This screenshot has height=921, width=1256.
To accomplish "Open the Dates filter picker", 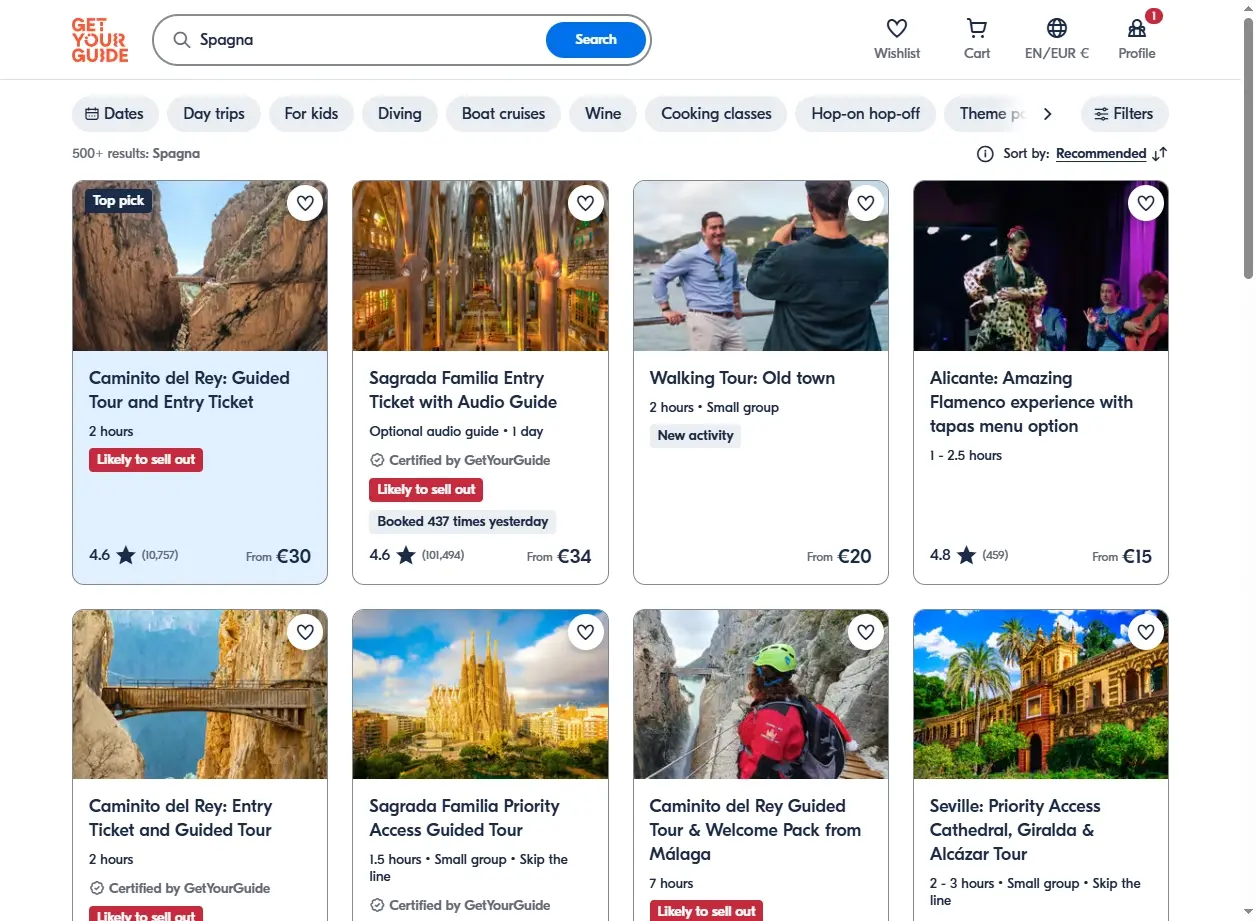I will tap(115, 114).
